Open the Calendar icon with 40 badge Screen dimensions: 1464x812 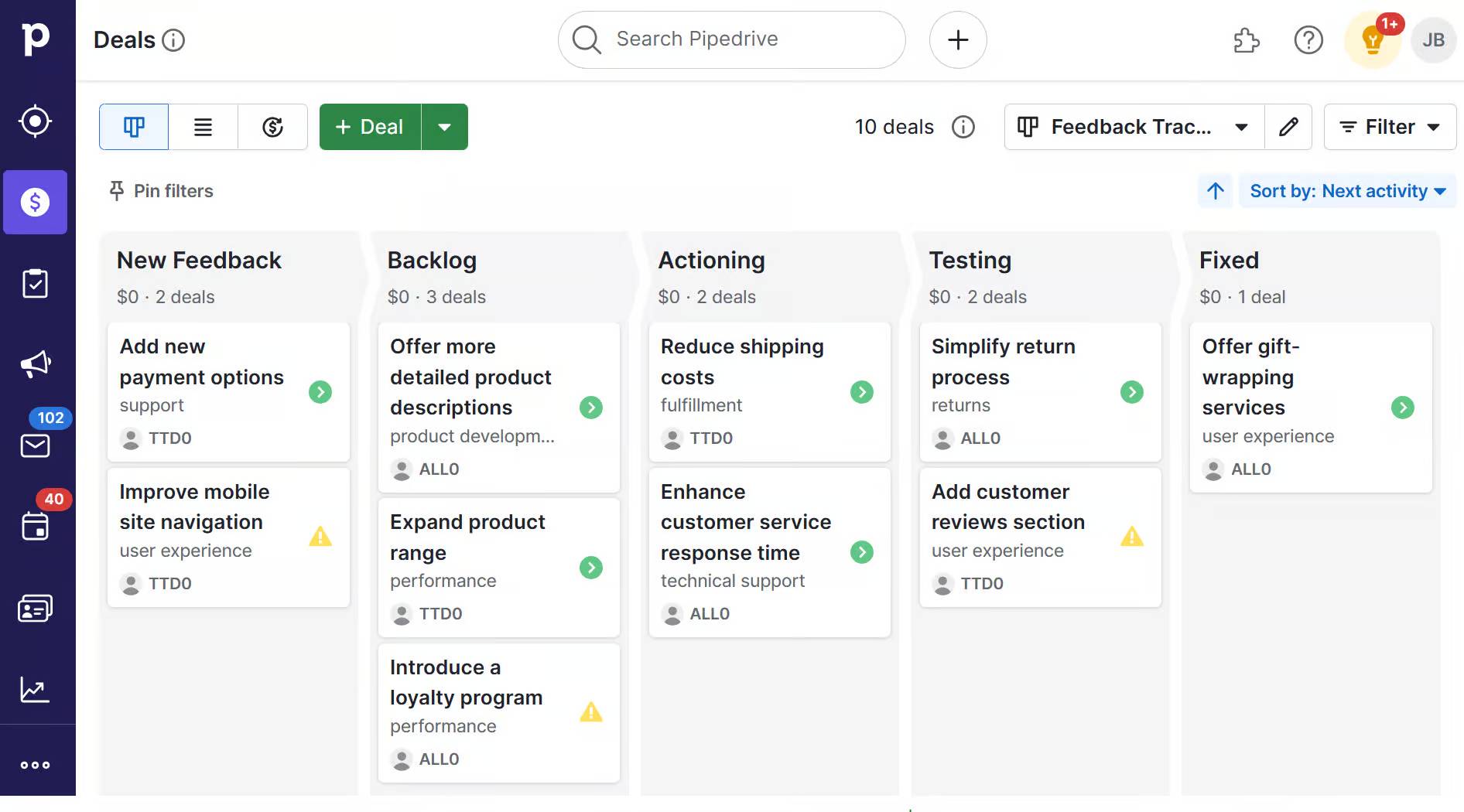click(x=35, y=527)
